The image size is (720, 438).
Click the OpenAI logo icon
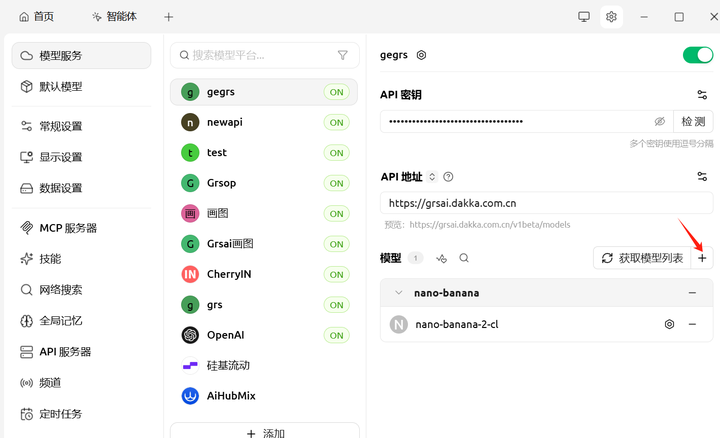tap(190, 335)
